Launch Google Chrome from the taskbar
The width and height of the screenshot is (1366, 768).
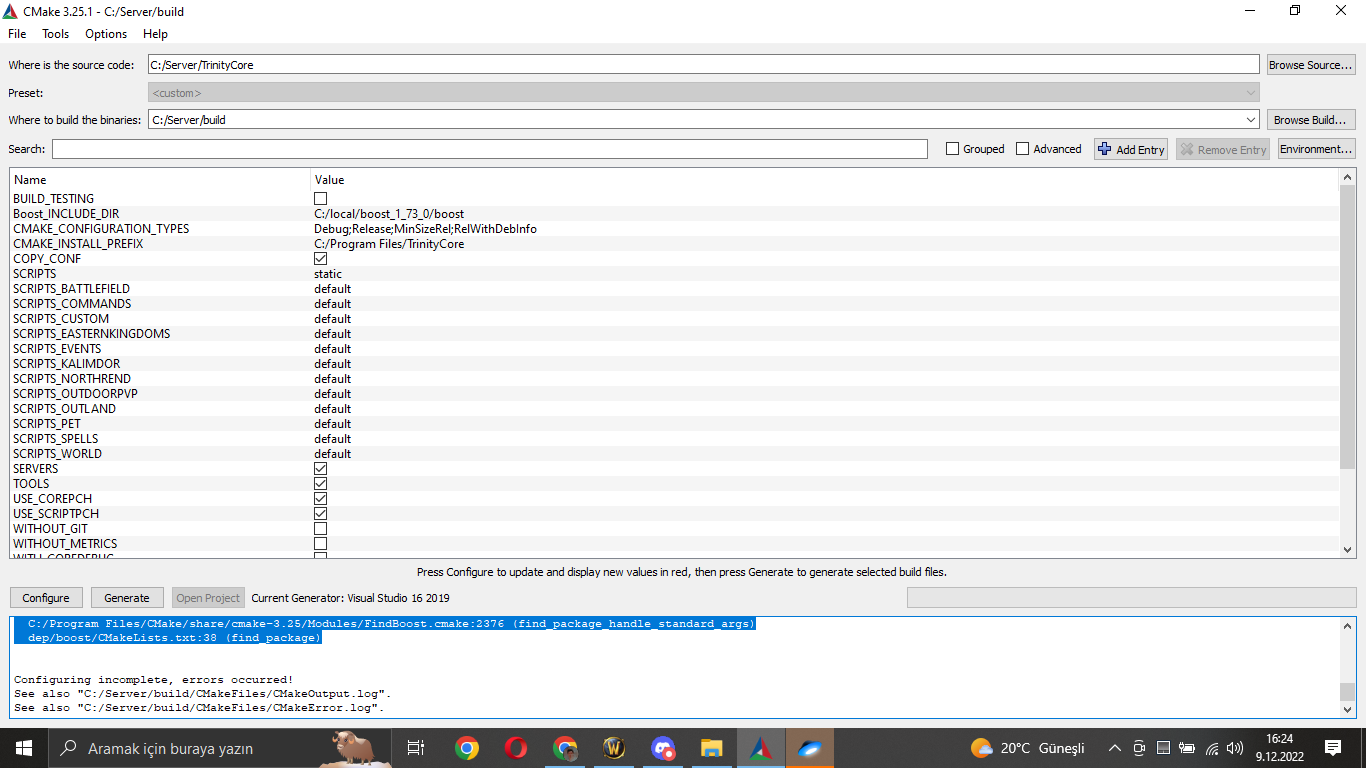pyautogui.click(x=466, y=748)
